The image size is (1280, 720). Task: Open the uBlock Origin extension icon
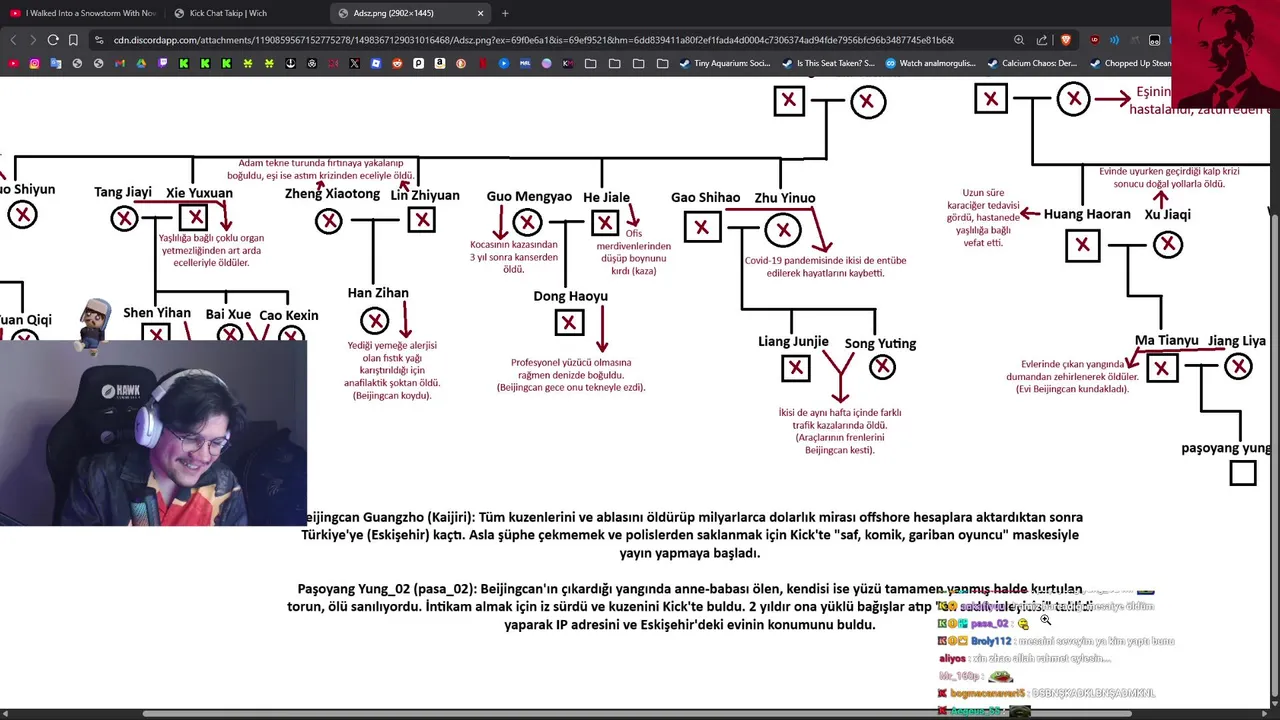(x=1095, y=40)
